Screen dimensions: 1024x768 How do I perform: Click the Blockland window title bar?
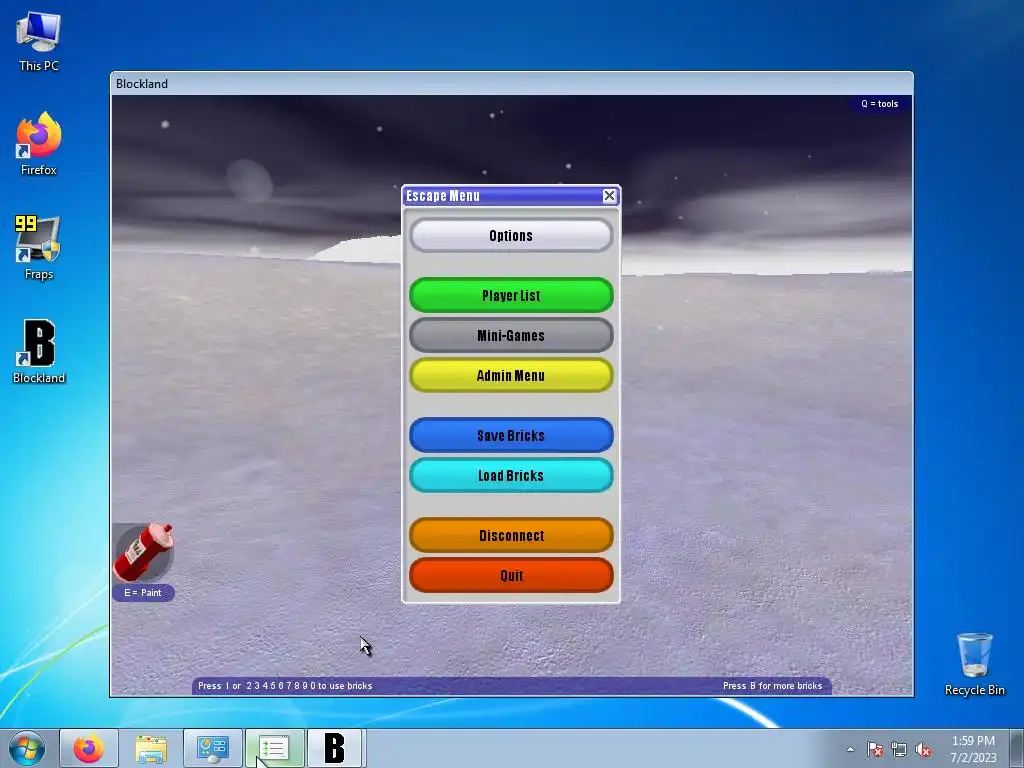(511, 84)
